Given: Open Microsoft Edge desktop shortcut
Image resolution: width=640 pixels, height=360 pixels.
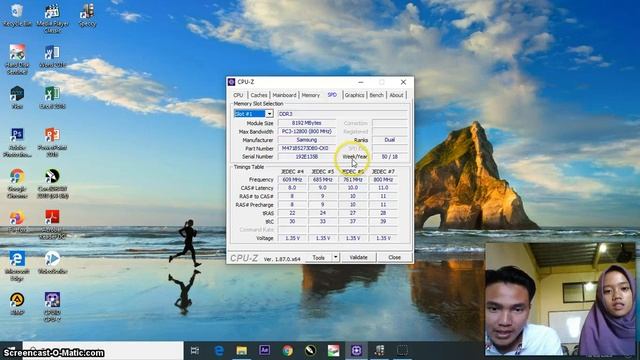Looking at the screenshot, I should point(17,266).
